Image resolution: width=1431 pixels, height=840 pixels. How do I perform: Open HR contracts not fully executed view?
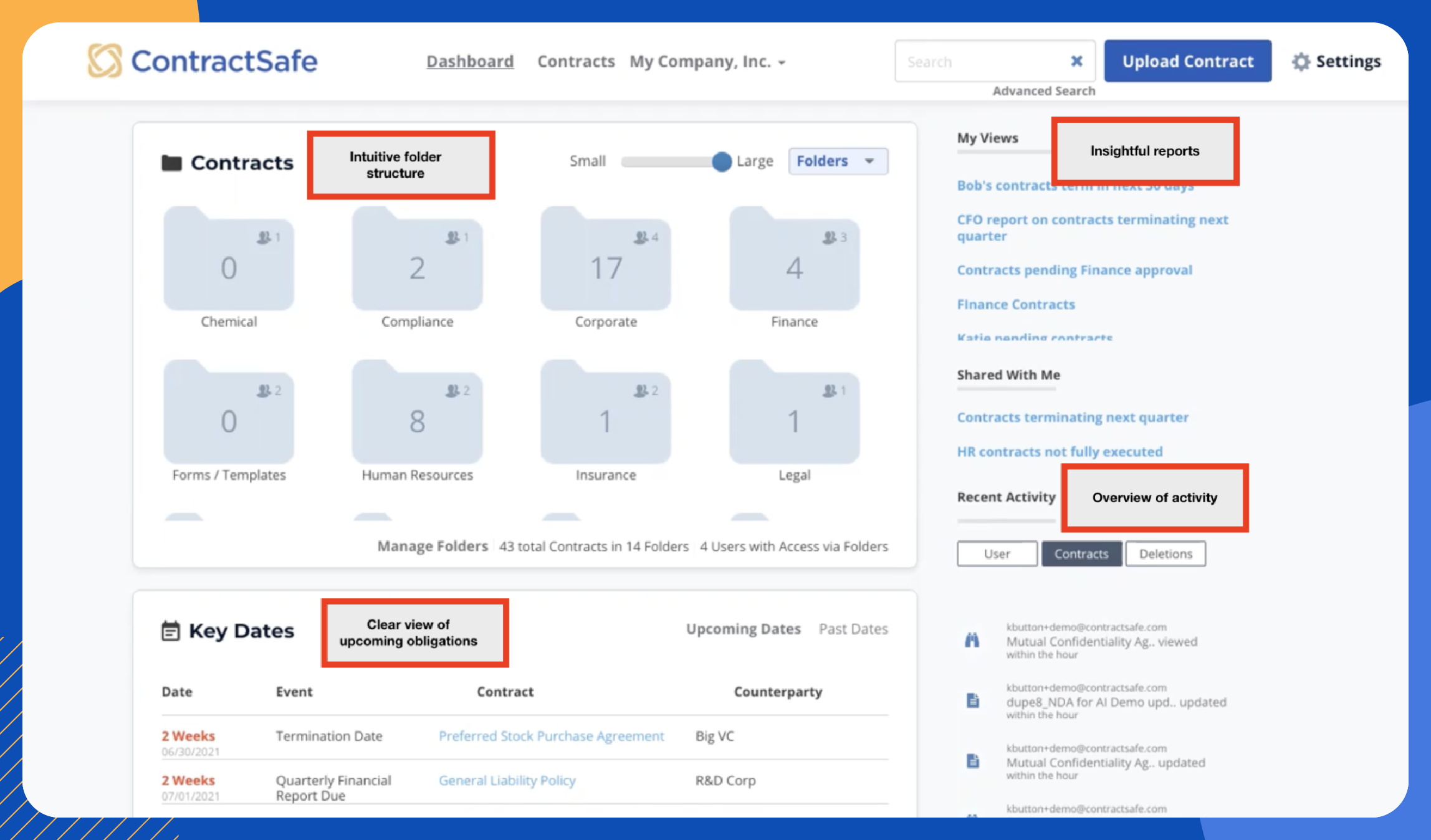point(1060,451)
